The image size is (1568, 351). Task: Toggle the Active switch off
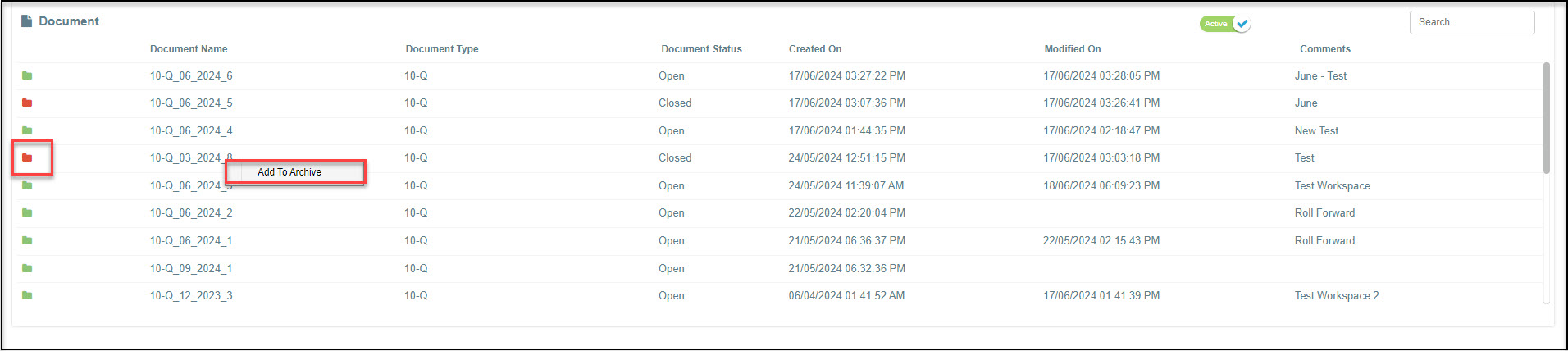coord(1225,24)
